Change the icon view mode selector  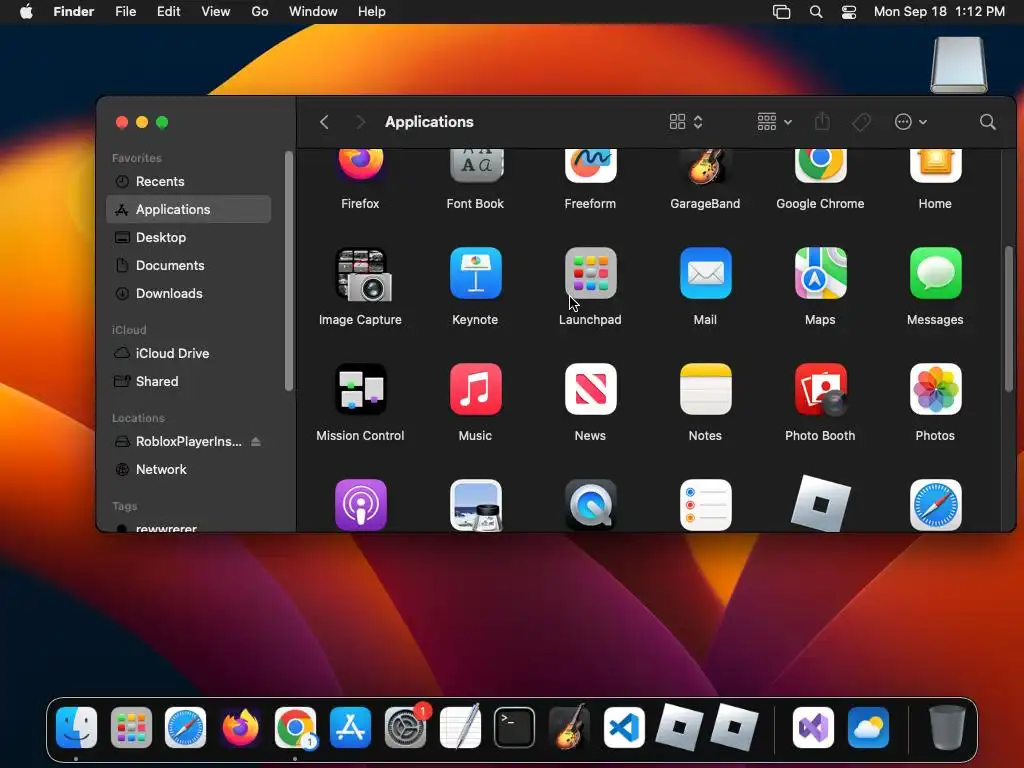686,122
